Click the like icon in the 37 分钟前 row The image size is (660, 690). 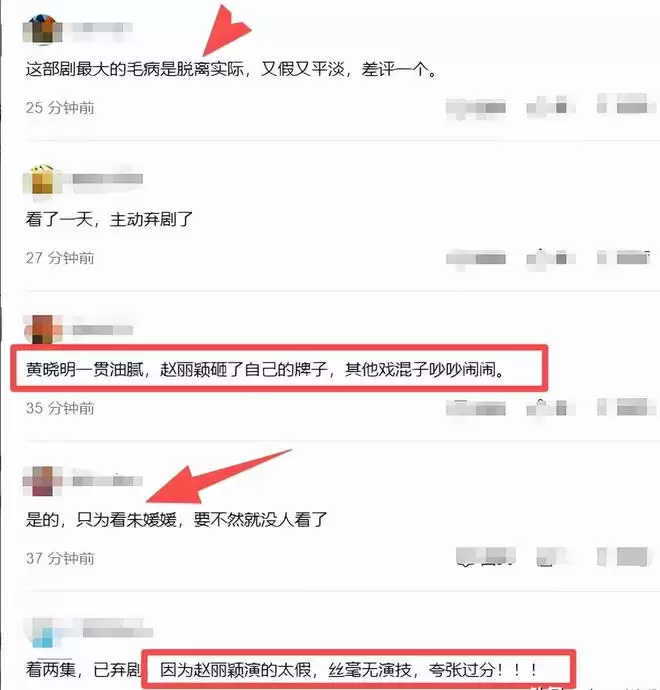pyautogui.click(x=551, y=558)
